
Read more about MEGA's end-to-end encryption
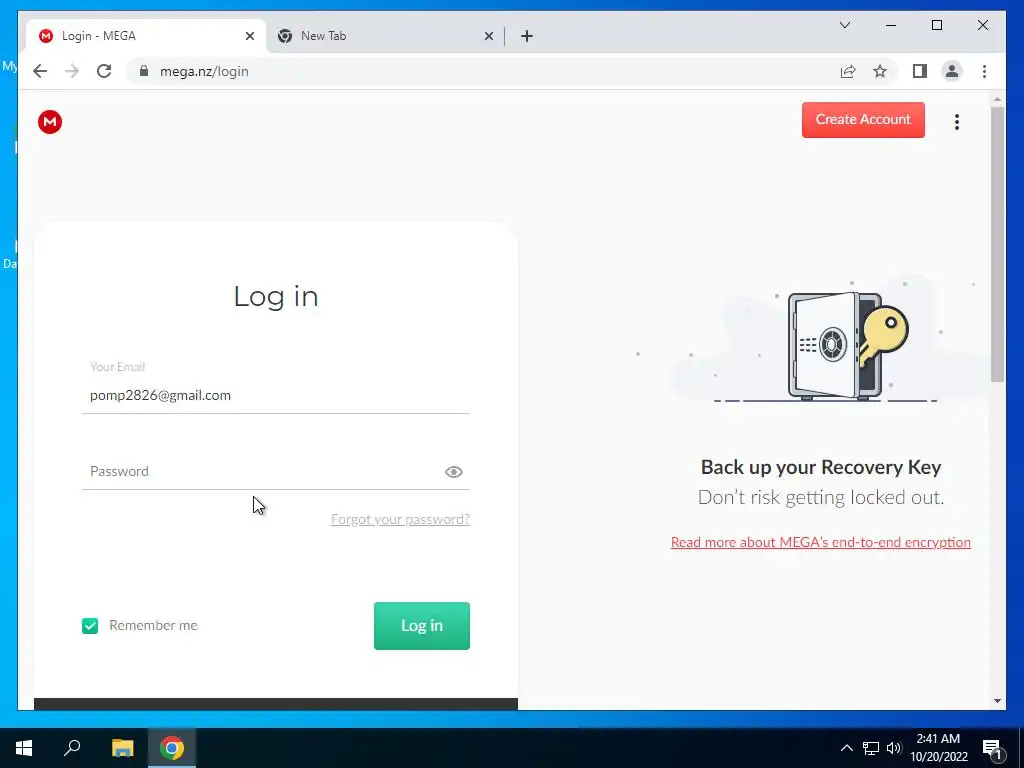pyautogui.click(x=821, y=542)
